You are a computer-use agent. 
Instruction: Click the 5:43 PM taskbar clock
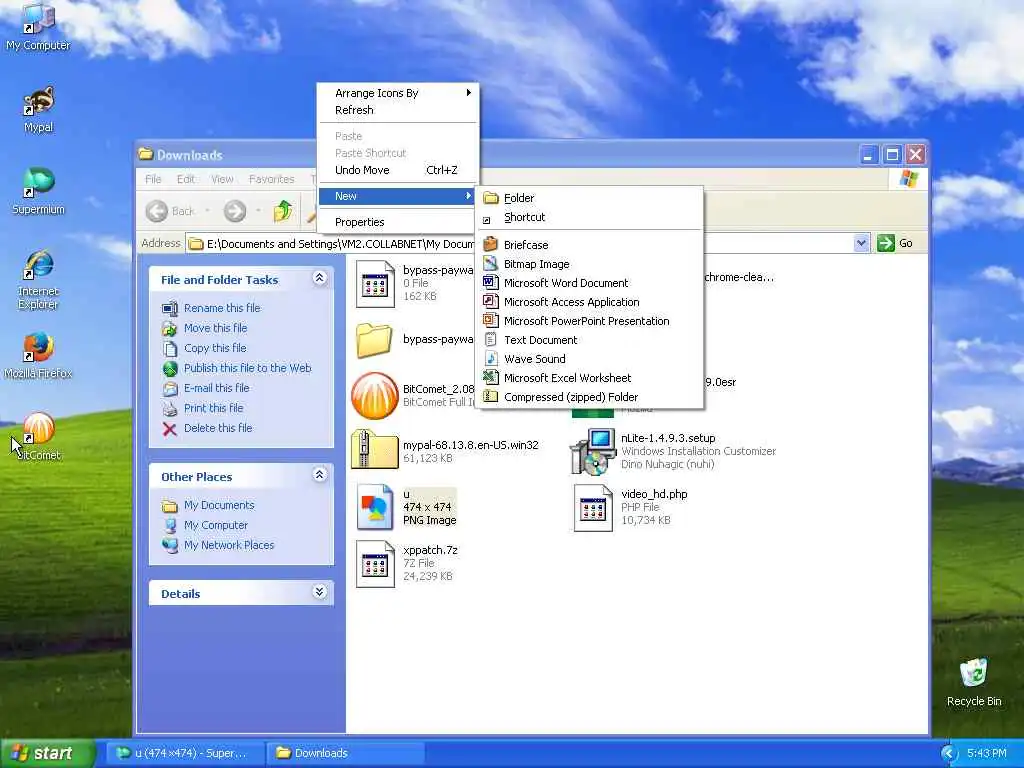987,753
